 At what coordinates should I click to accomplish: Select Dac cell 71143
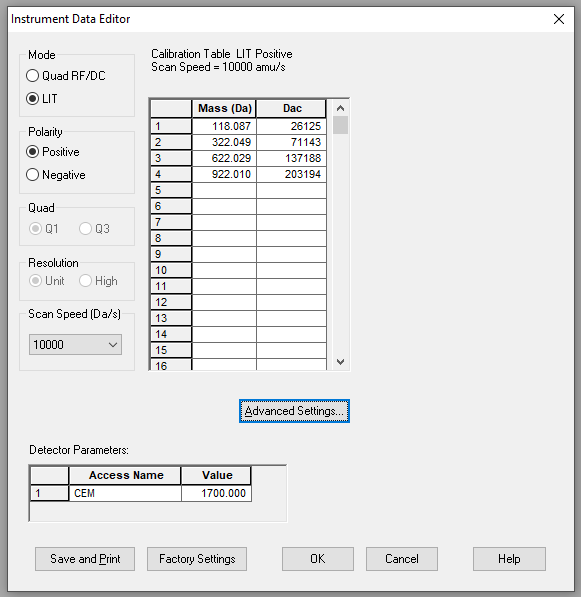[x=291, y=142]
